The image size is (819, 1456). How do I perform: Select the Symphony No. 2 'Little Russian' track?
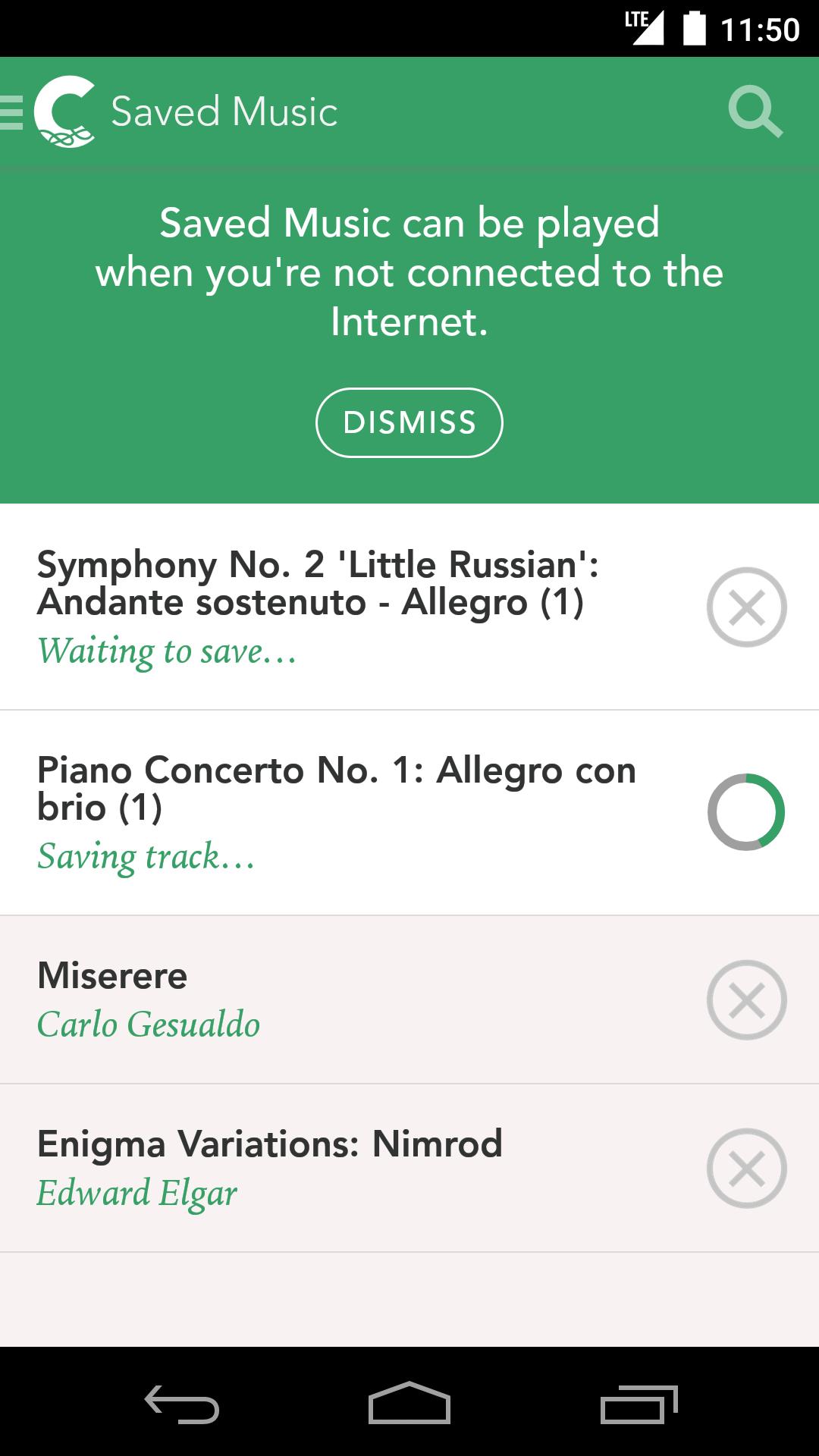318,583
